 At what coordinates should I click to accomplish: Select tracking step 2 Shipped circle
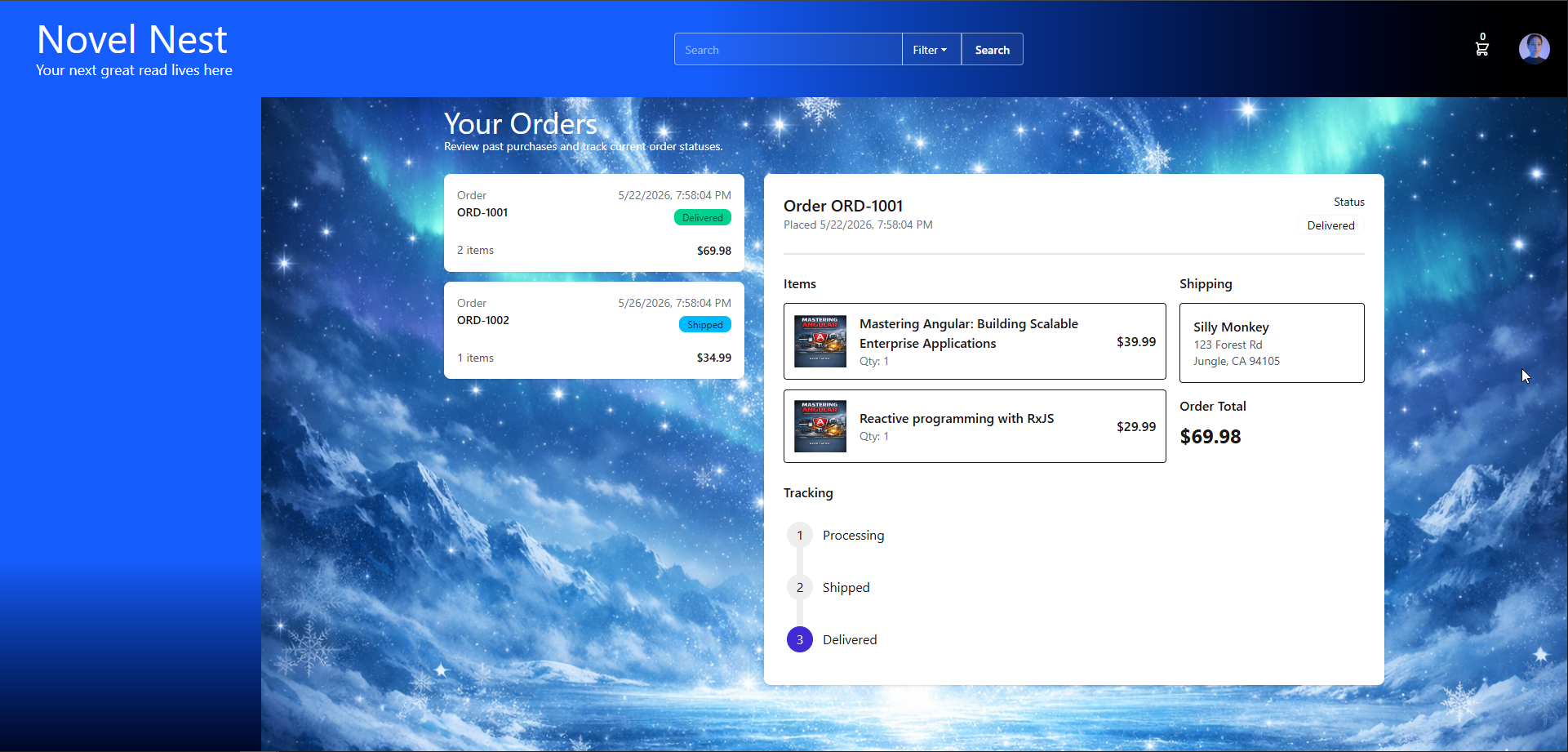[x=800, y=587]
